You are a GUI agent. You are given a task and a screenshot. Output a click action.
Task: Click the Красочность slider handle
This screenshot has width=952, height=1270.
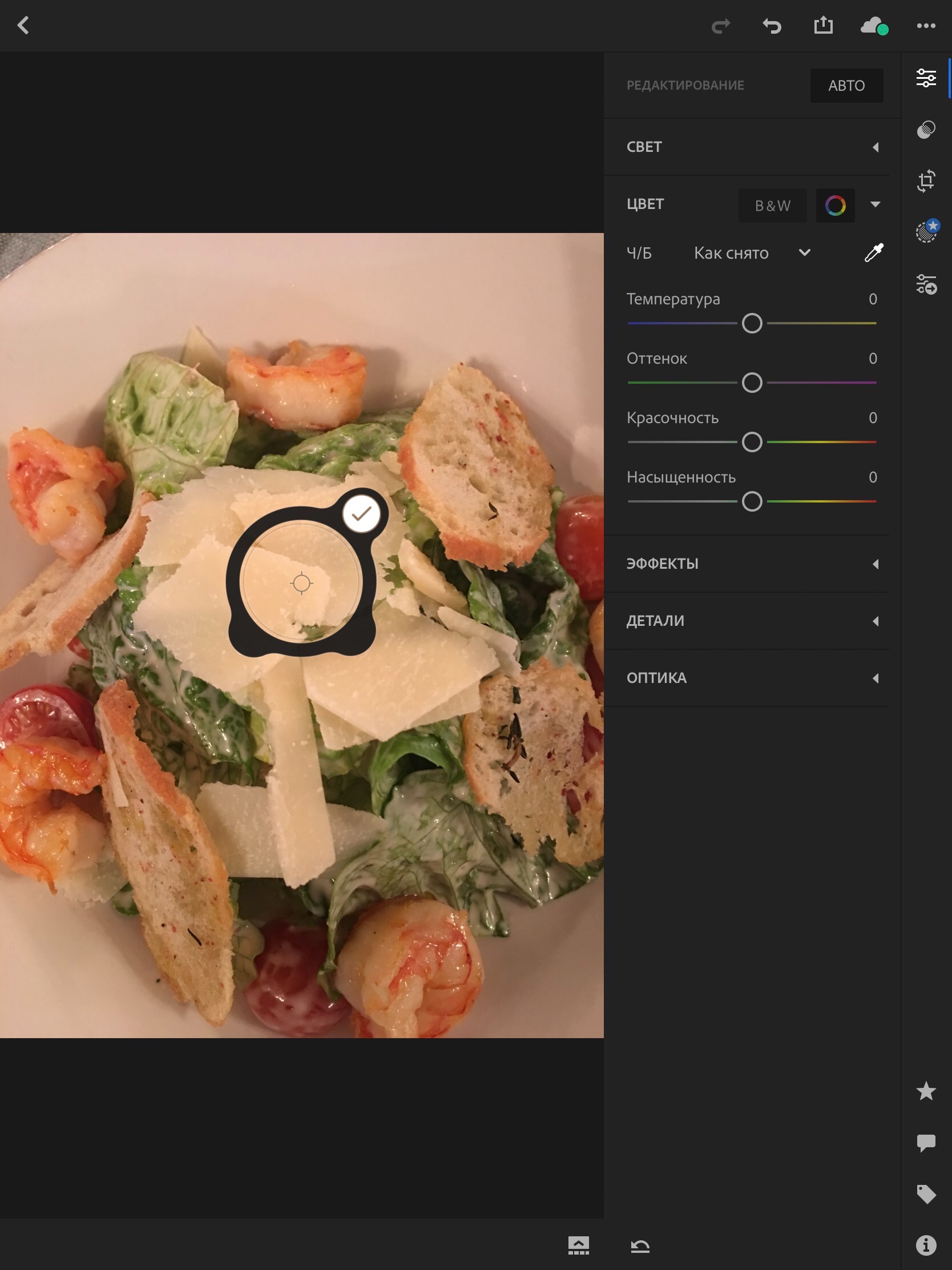pos(752,442)
